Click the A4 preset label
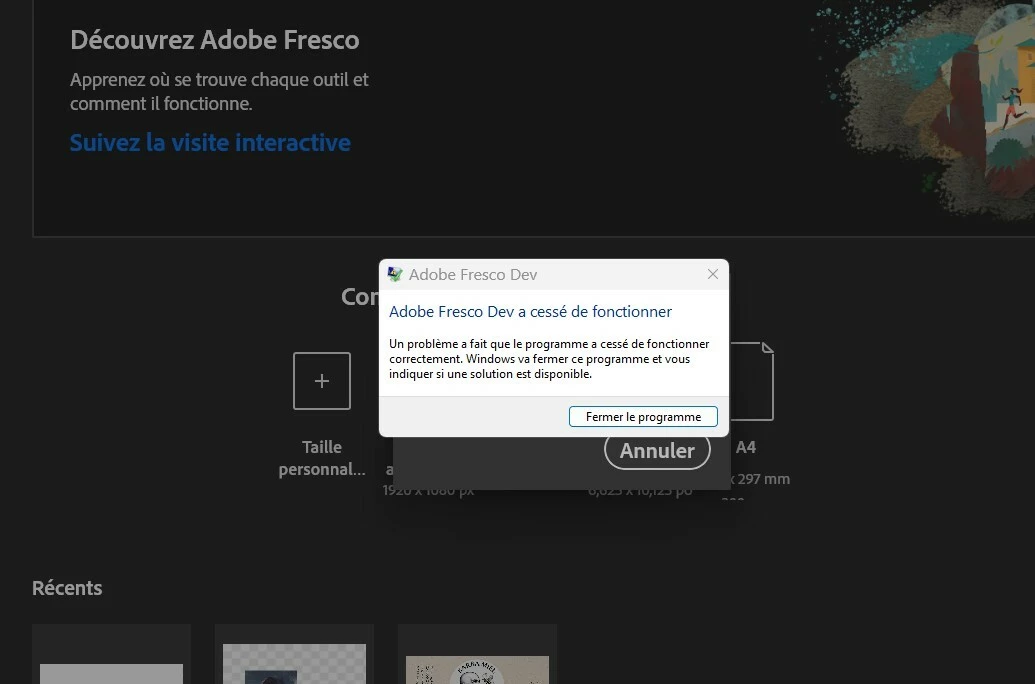Screen dimensions: 1035x684 tap(745, 448)
